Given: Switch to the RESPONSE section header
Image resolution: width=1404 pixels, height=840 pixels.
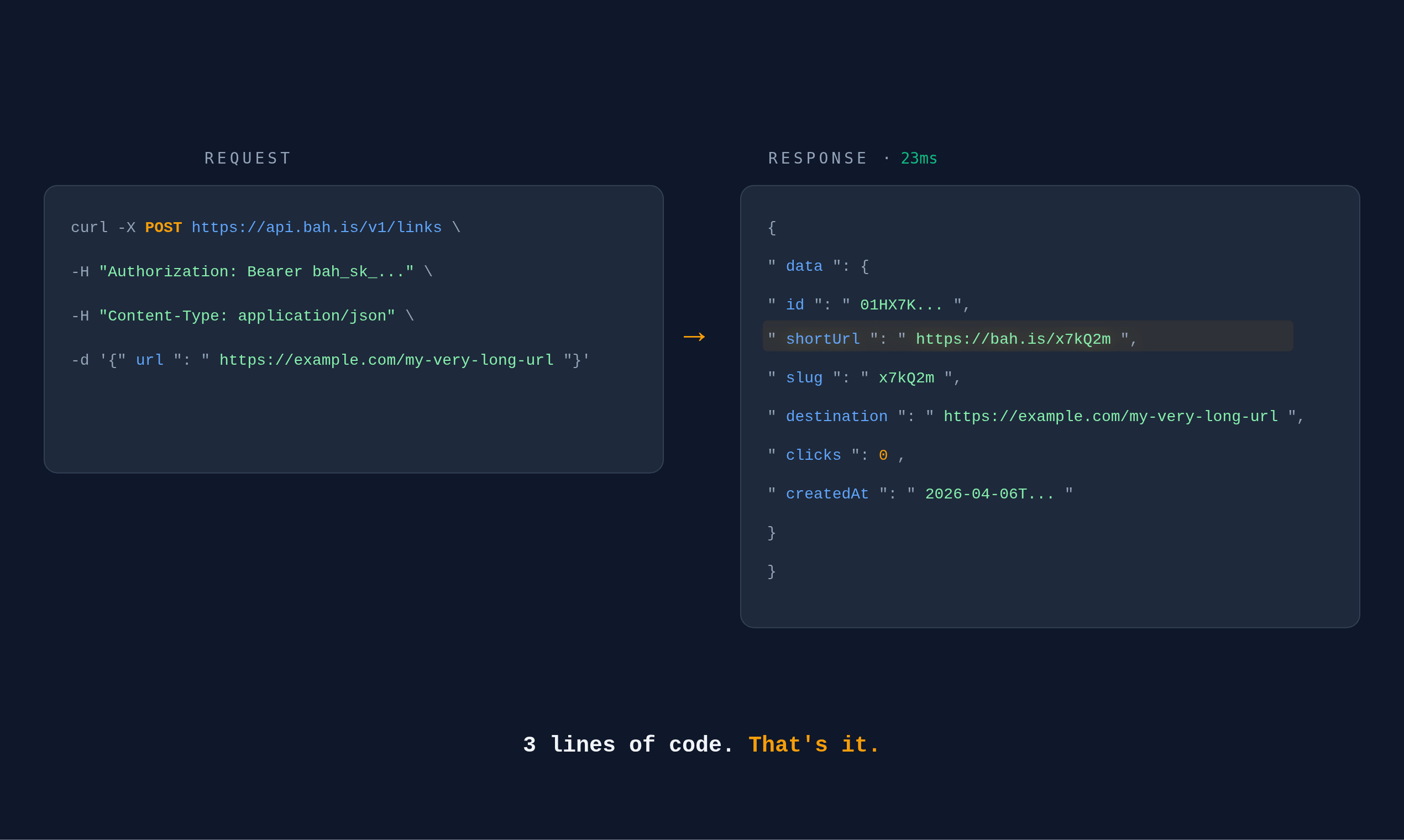Looking at the screenshot, I should point(818,158).
